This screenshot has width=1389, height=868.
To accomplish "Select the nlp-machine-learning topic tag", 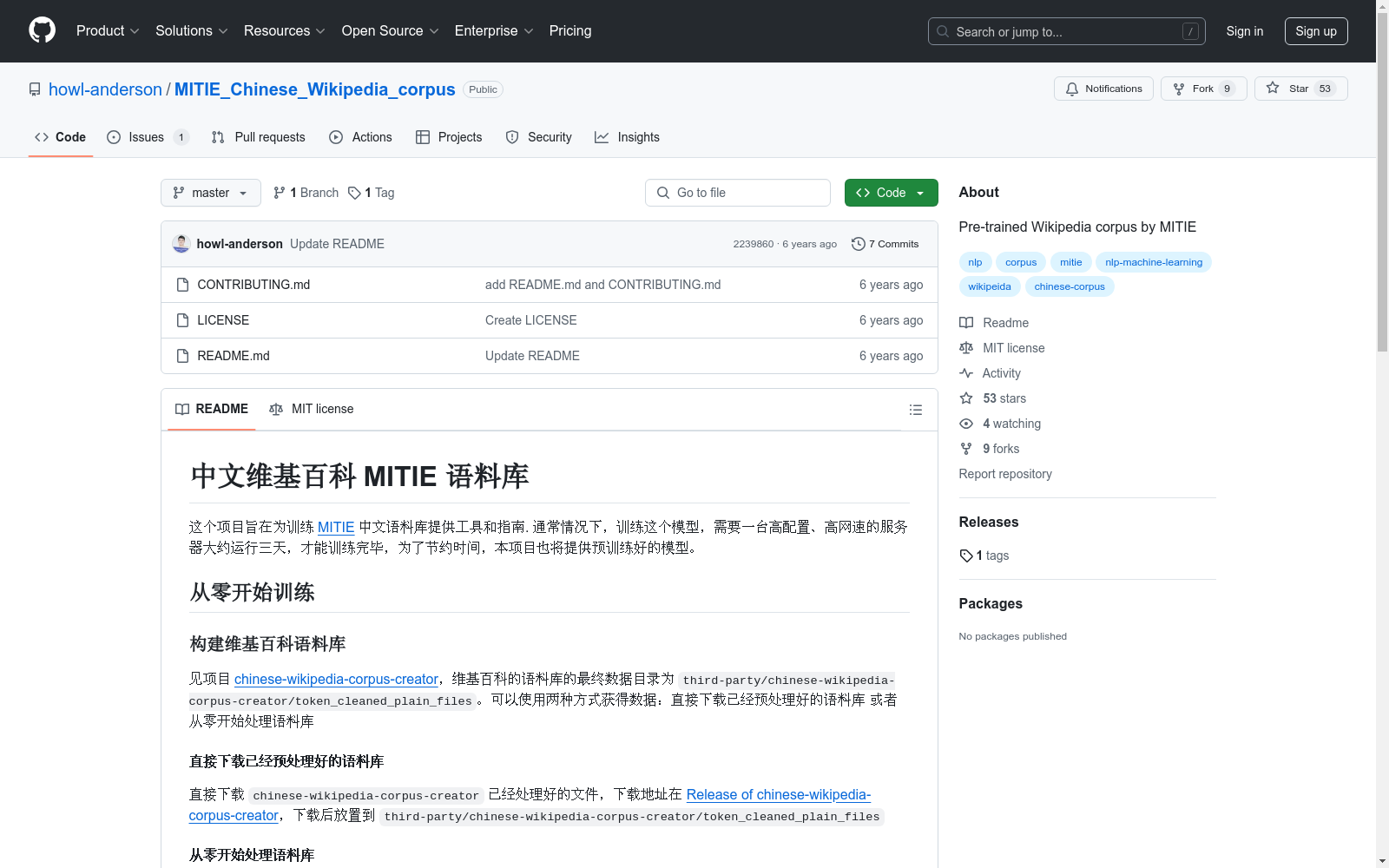I will 1154,262.
